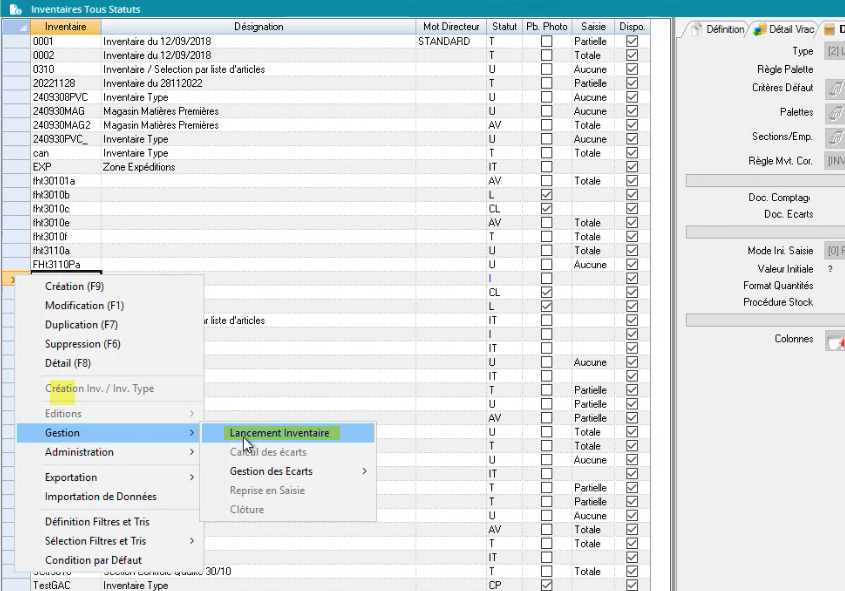845x591 pixels.
Task: Click the Statut column header
Action: [x=504, y=27]
